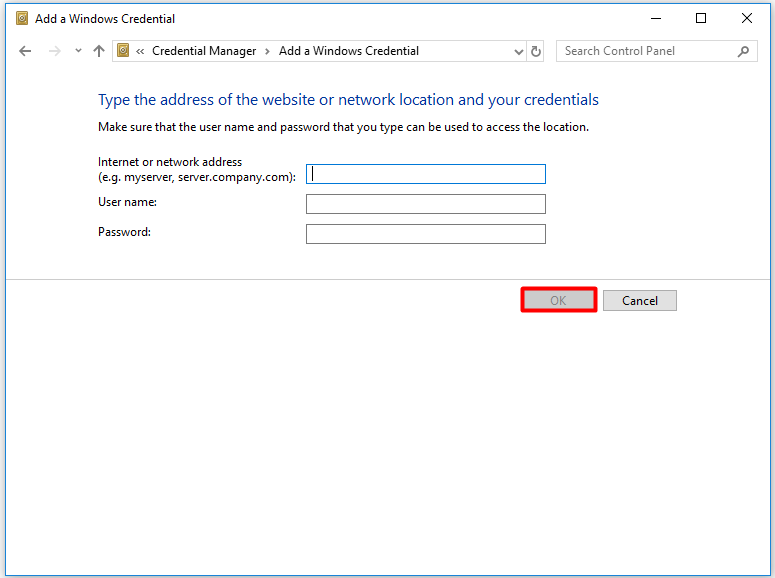
Task: Close the Add a Windows Credential window
Action: pyautogui.click(x=747, y=19)
